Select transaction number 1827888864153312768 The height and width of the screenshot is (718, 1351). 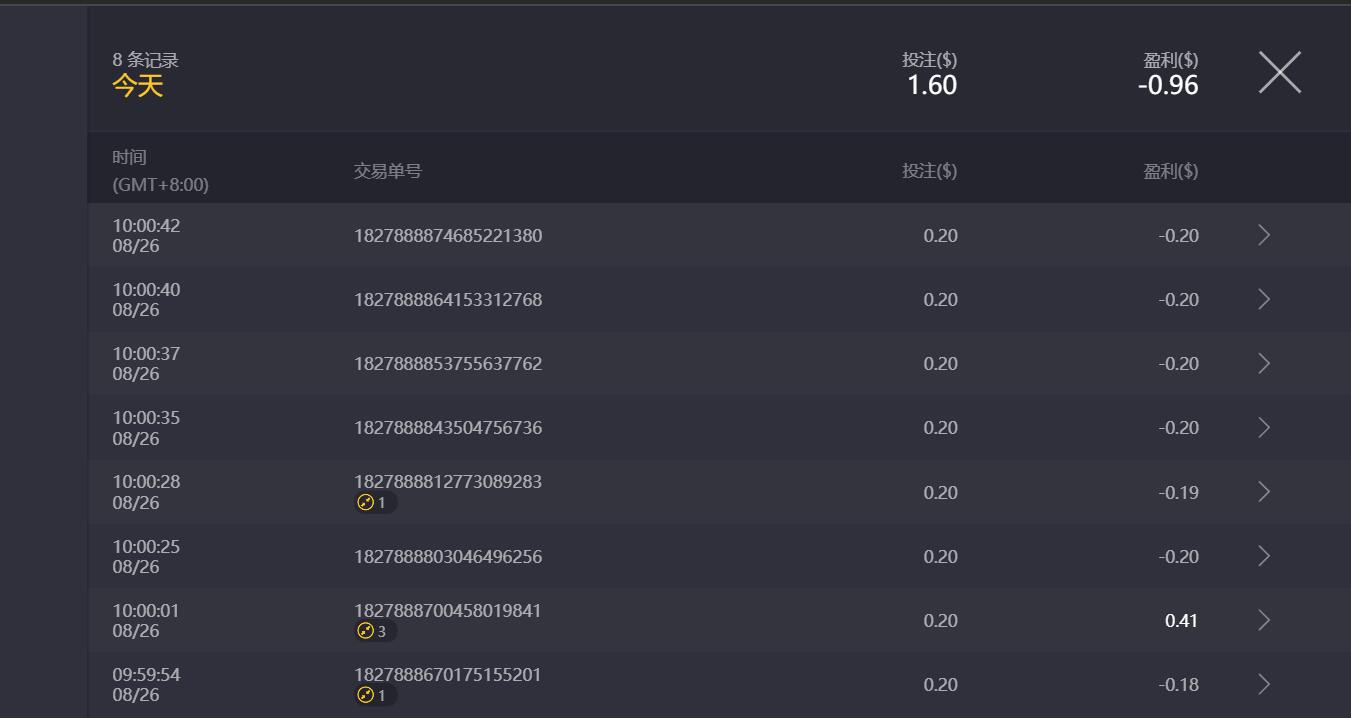[447, 300]
